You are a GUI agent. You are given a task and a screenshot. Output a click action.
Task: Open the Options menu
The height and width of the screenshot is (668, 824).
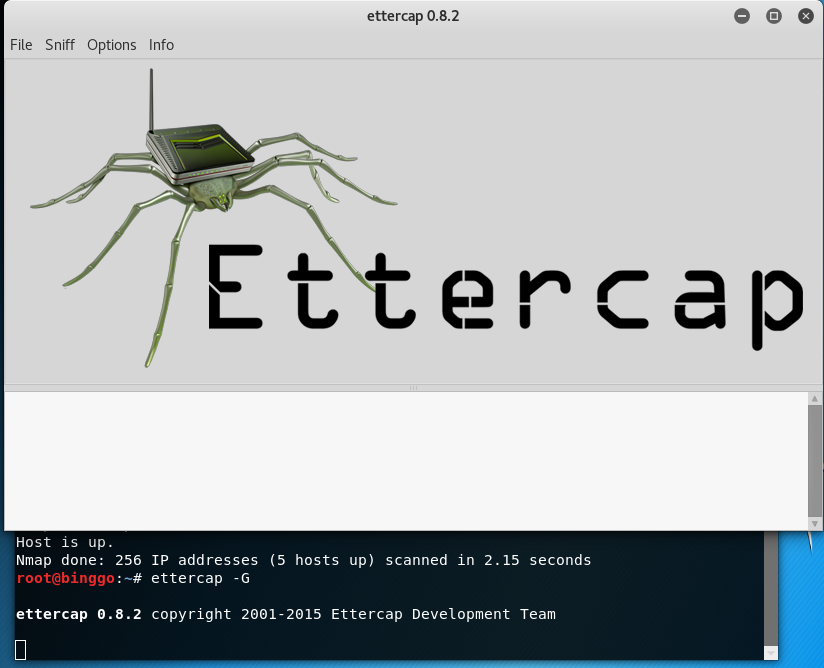(x=111, y=45)
